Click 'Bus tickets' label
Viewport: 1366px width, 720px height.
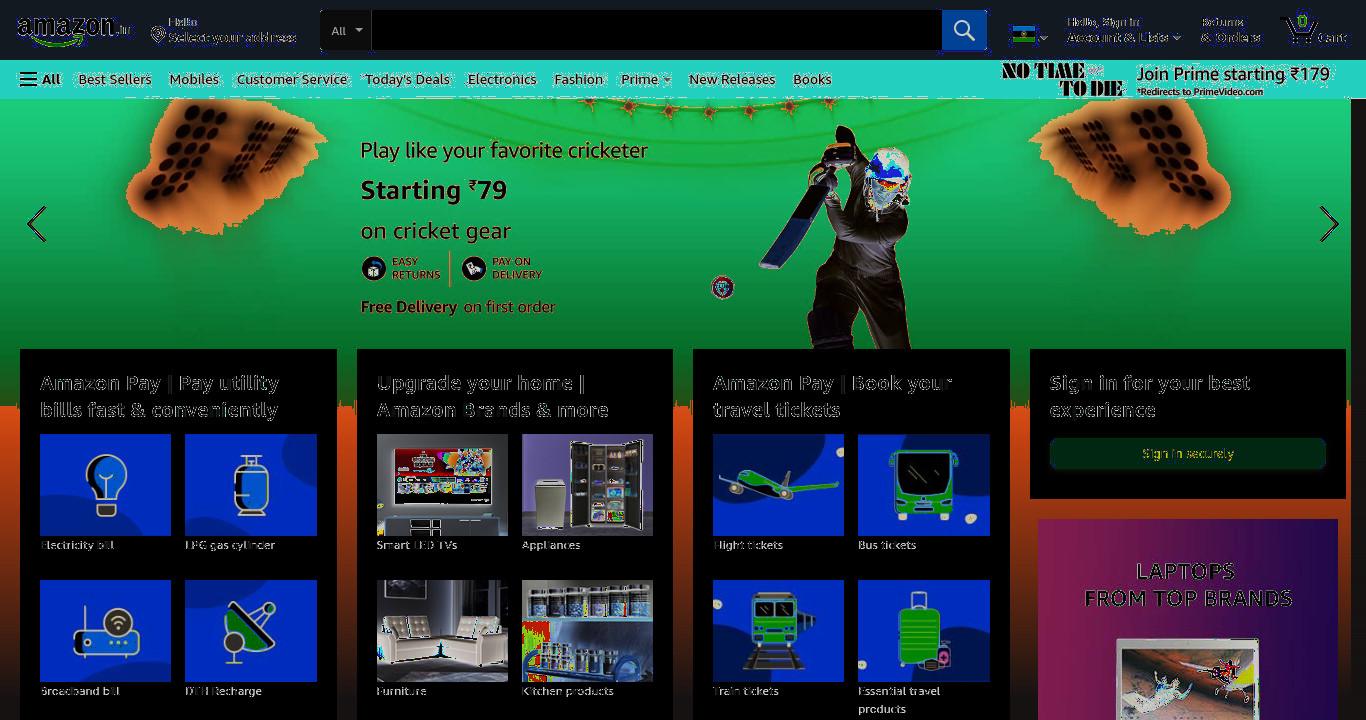tap(887, 545)
